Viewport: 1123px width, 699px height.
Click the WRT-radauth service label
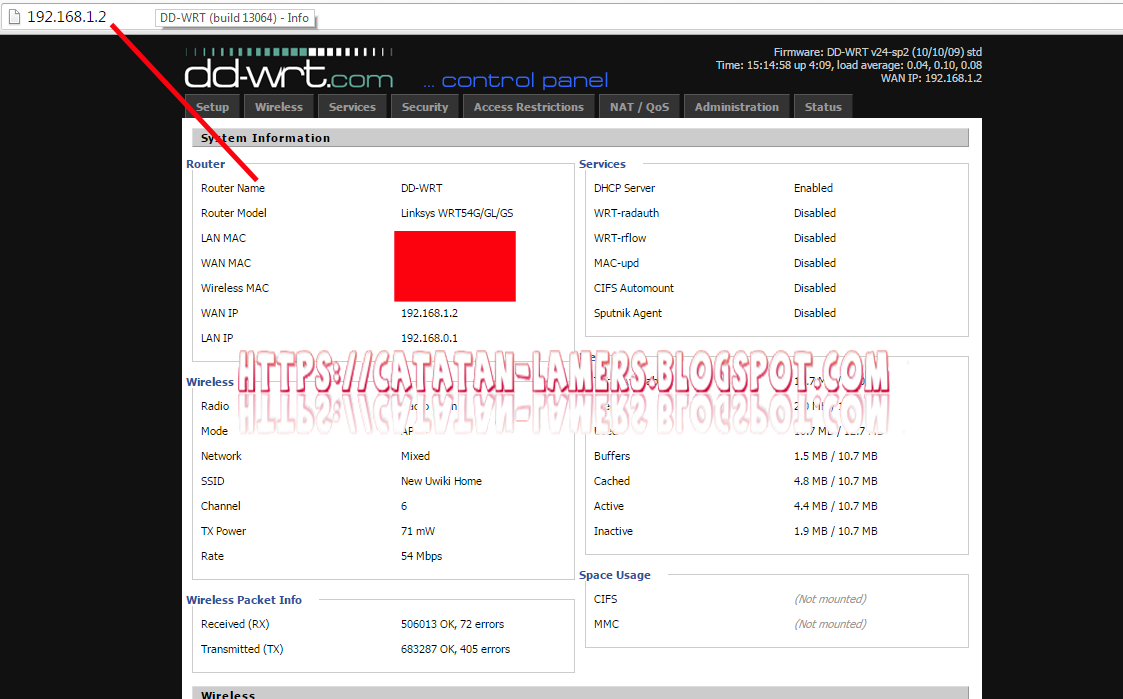click(626, 213)
